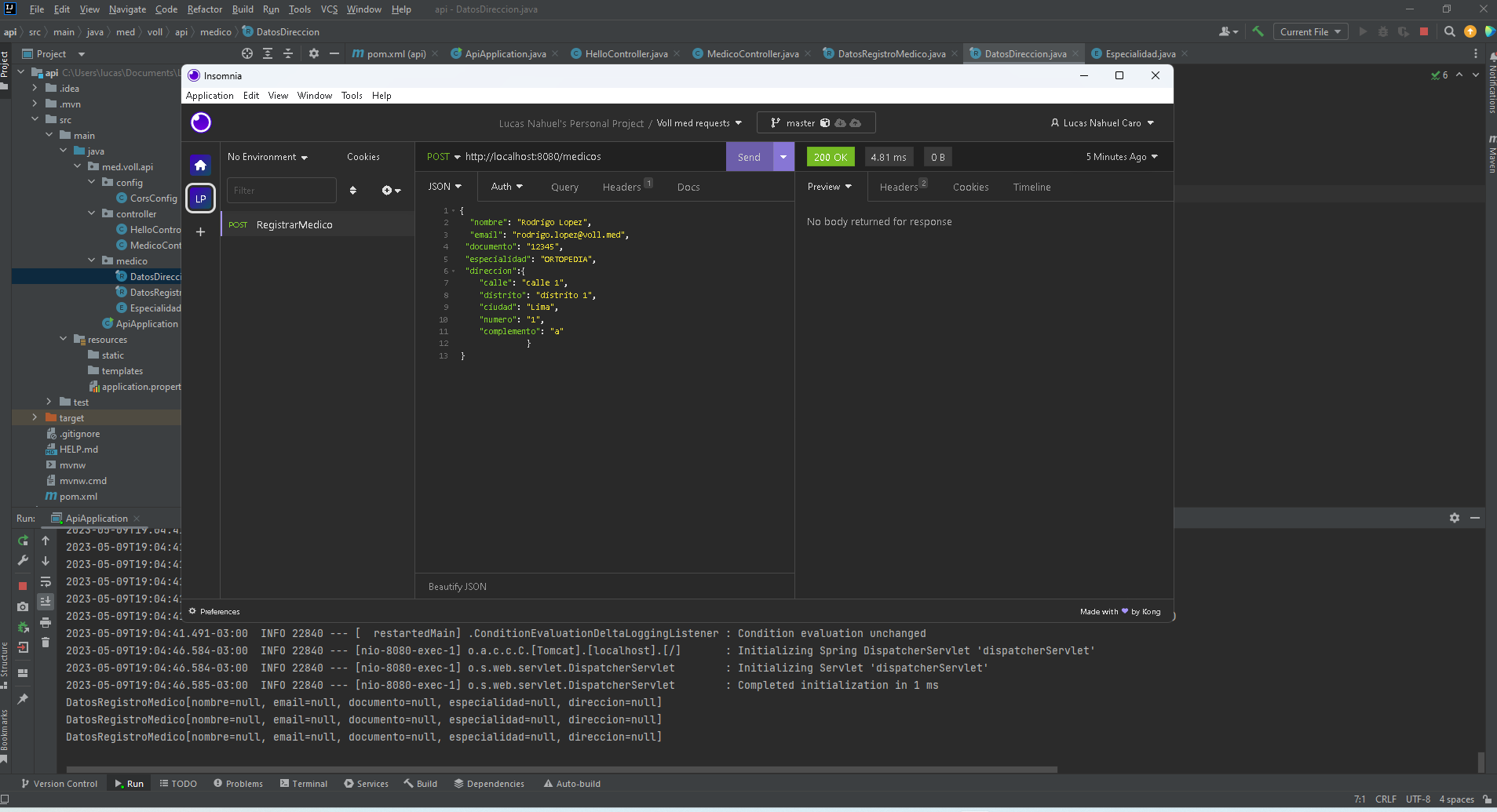The height and width of the screenshot is (812, 1497).
Task: Open the JSON body type dropdown
Action: pyautogui.click(x=445, y=187)
